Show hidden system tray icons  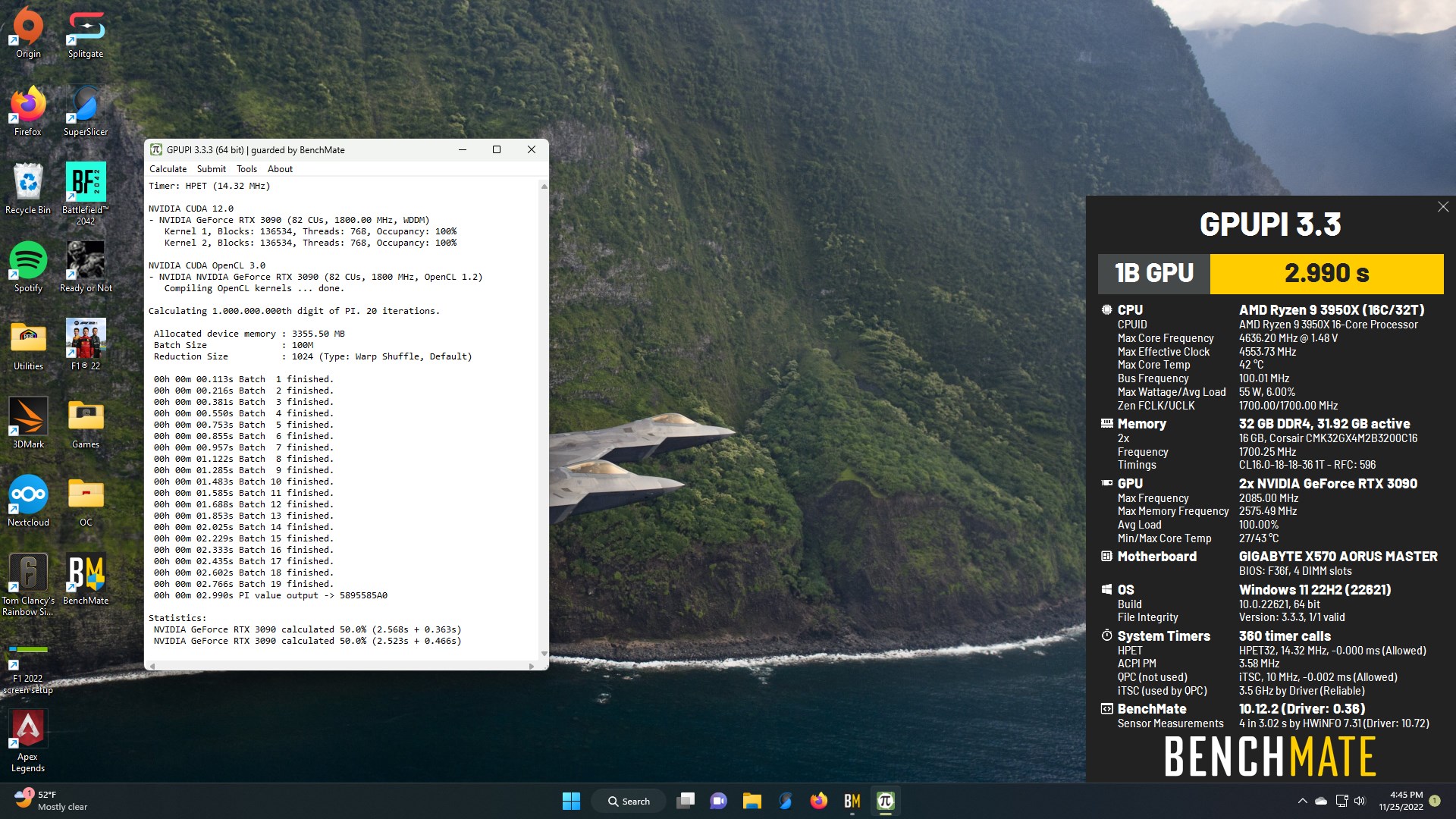click(1302, 801)
